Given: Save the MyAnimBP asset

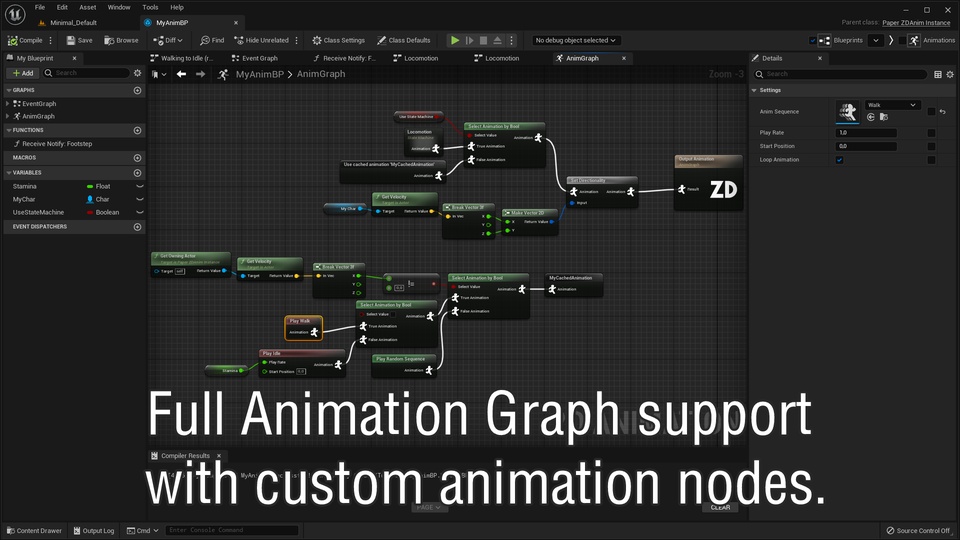Looking at the screenshot, I should click(80, 40).
